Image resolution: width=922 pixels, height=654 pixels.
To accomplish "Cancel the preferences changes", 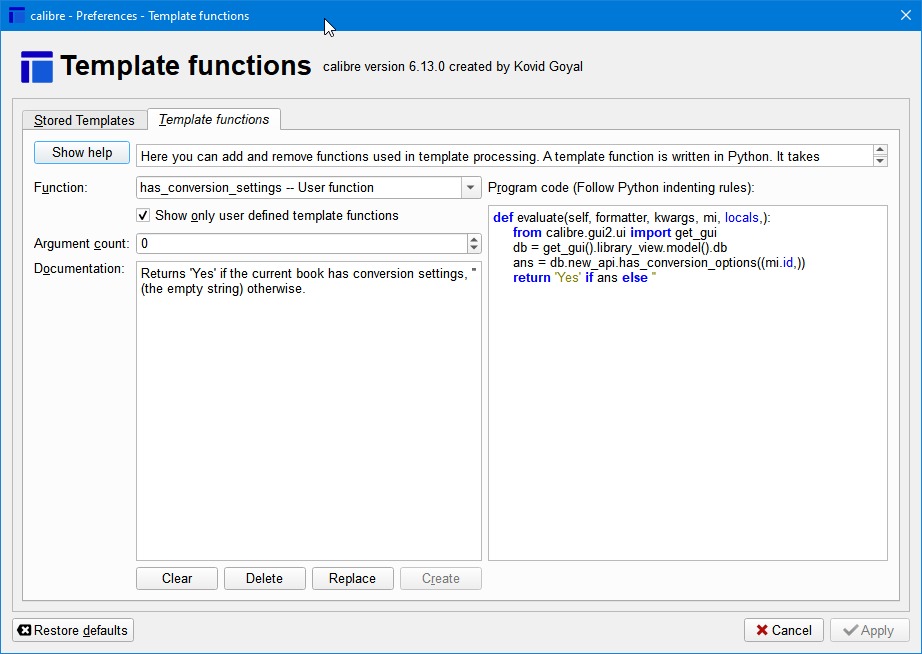I will point(784,630).
